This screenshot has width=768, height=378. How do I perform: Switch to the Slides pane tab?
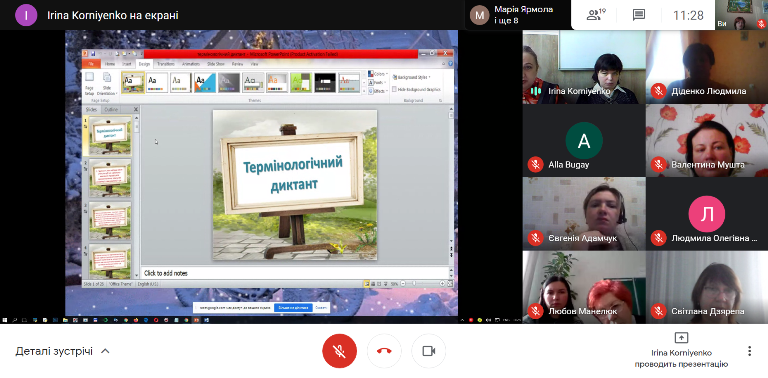click(x=91, y=110)
